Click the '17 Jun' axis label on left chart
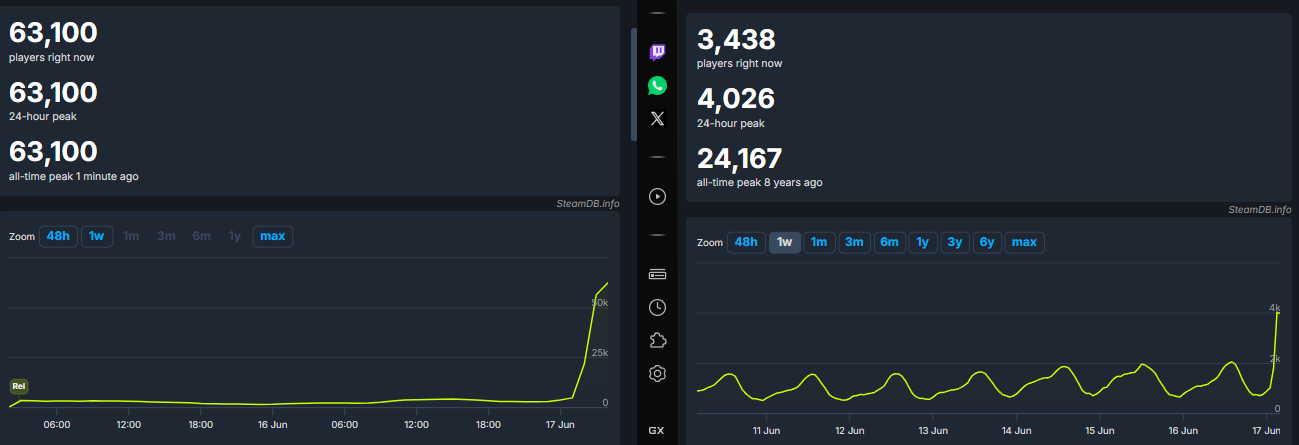The height and width of the screenshot is (445, 1299). coord(559,424)
